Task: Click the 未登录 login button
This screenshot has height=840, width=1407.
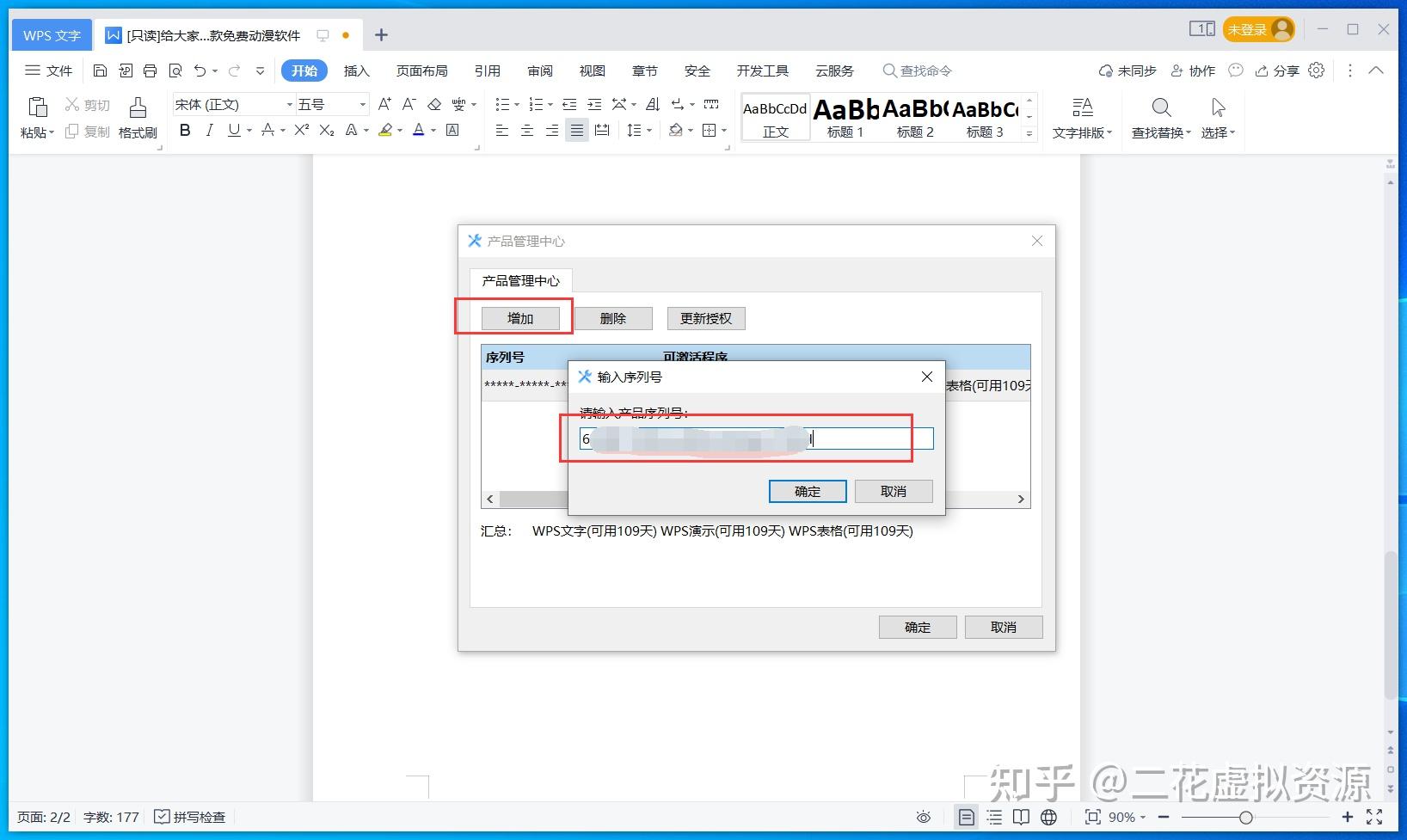Action: [x=1259, y=29]
